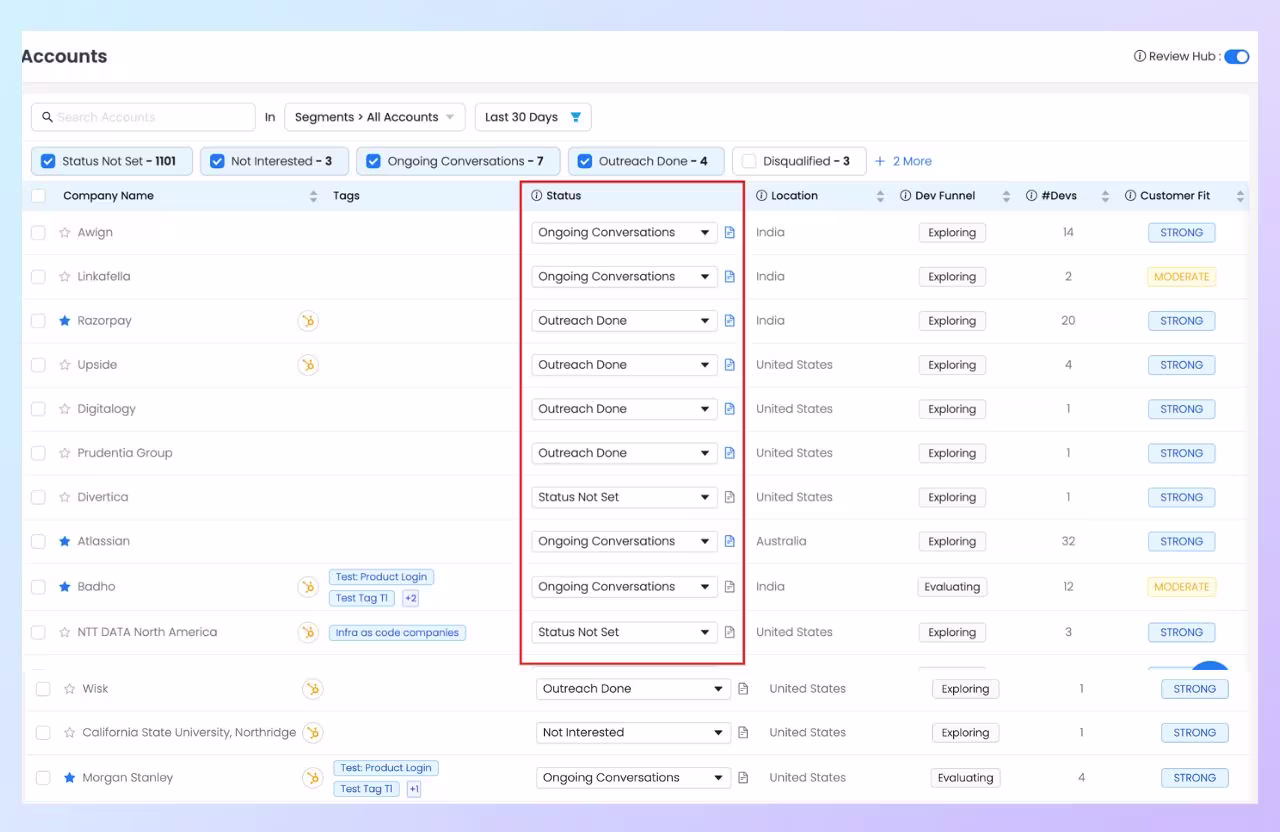Open the HubSpot icon for Wisk
The height and width of the screenshot is (832, 1280).
coord(313,689)
